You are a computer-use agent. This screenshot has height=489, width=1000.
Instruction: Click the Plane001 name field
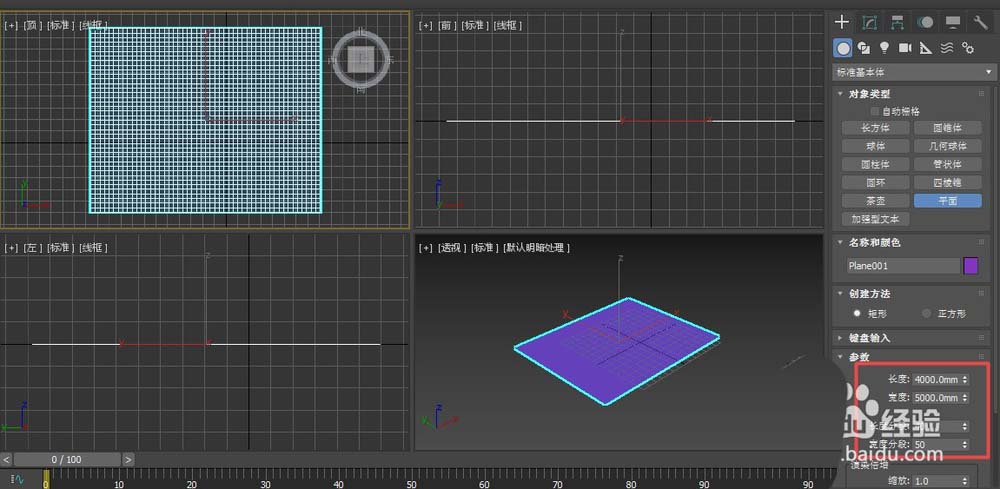903,266
